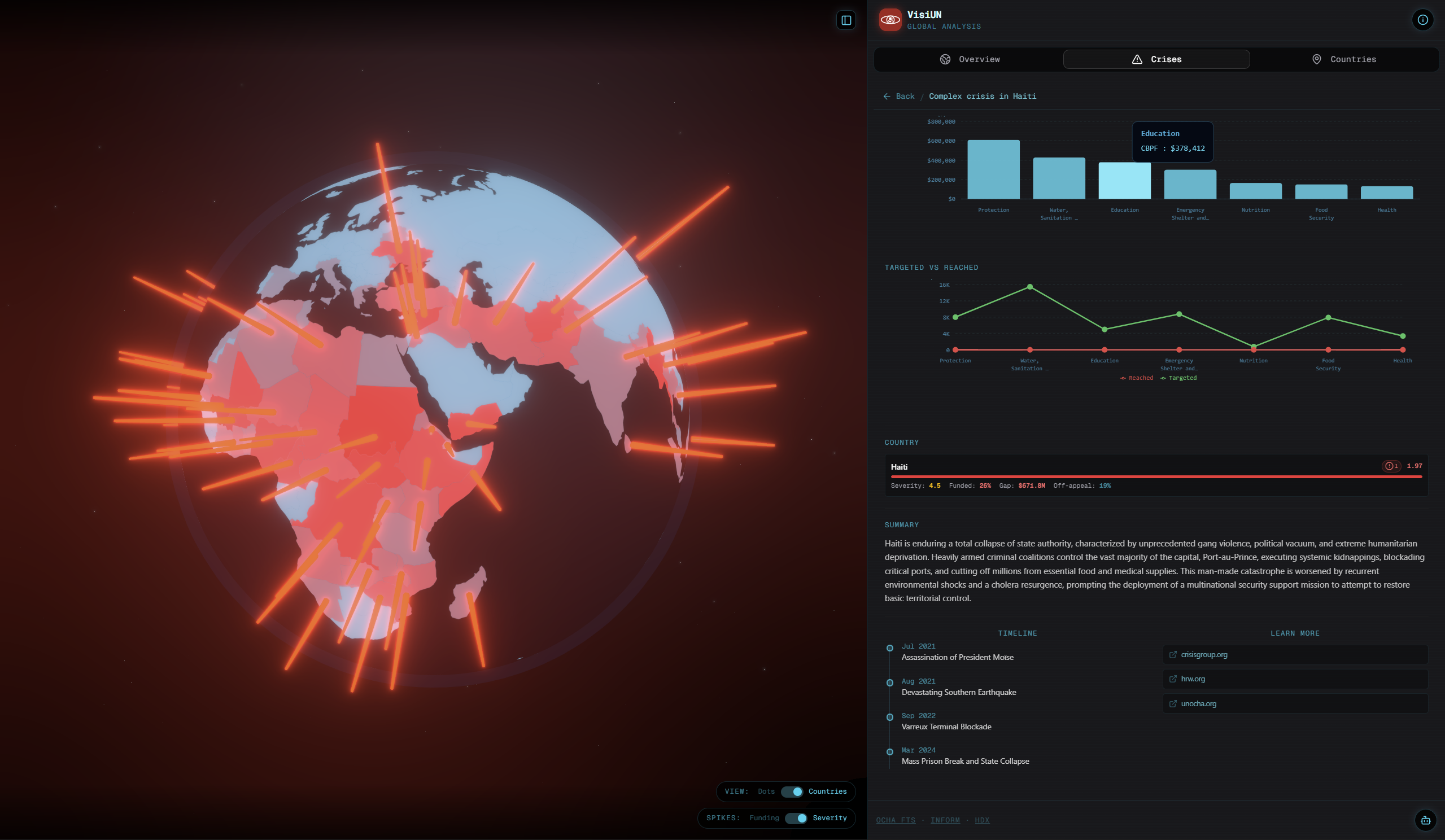The image size is (1445, 840).
Task: Toggle the Funding/Severity spikes switch
Action: coord(796,818)
